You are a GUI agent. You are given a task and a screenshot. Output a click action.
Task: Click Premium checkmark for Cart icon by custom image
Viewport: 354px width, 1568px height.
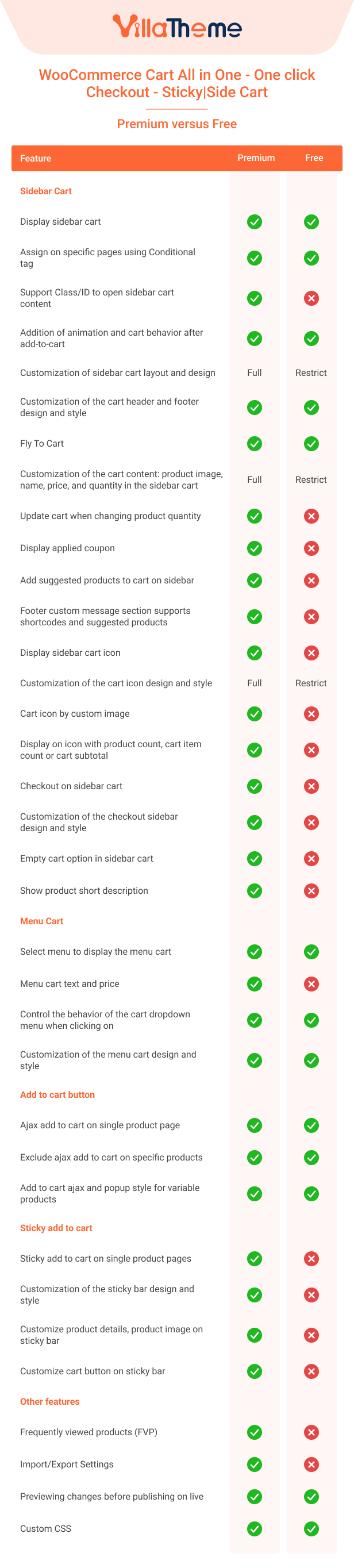tap(254, 714)
